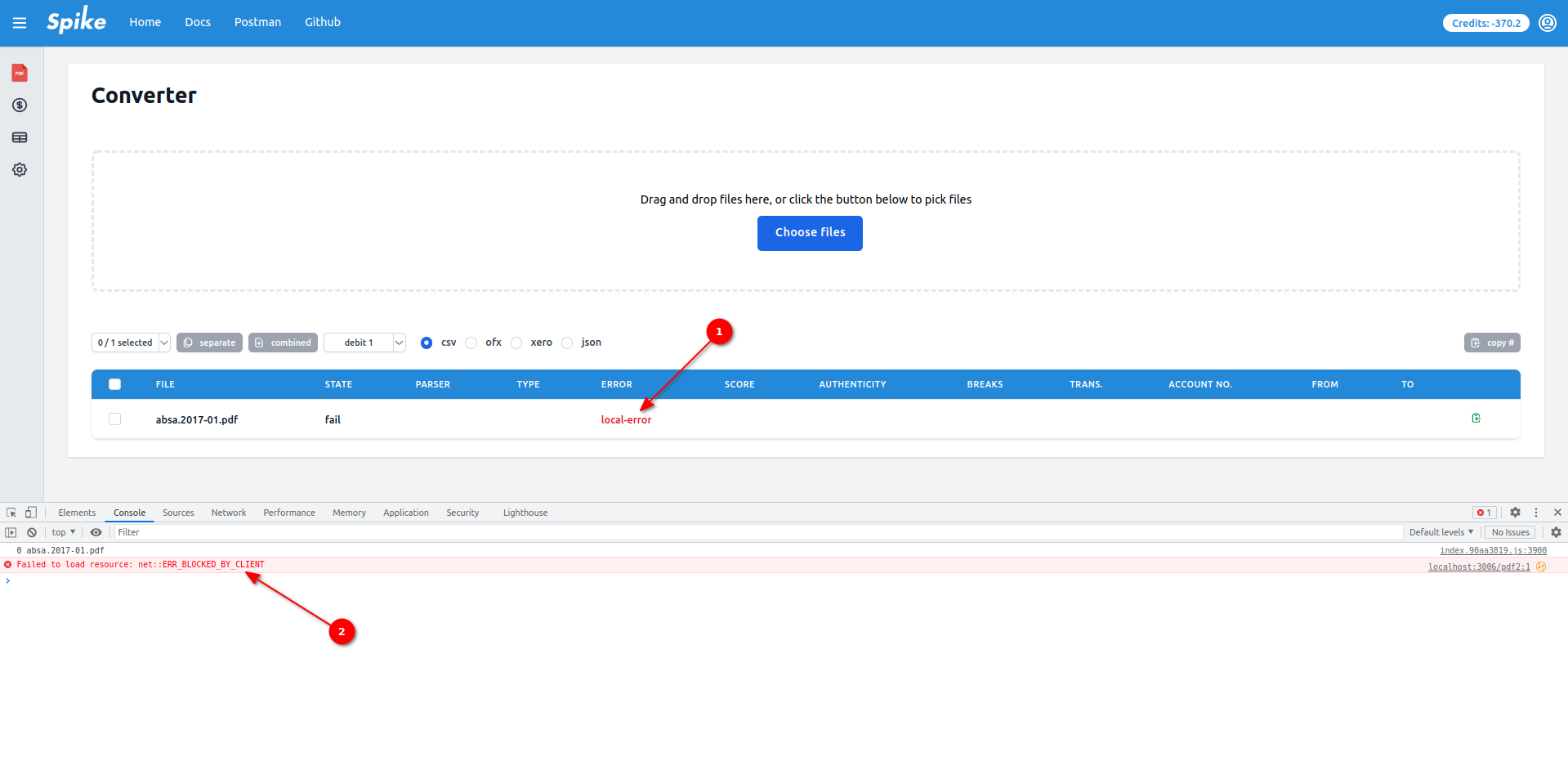1568x757 pixels.
Task: Toggle the select-all checkbox in table header
Action: tap(115, 384)
